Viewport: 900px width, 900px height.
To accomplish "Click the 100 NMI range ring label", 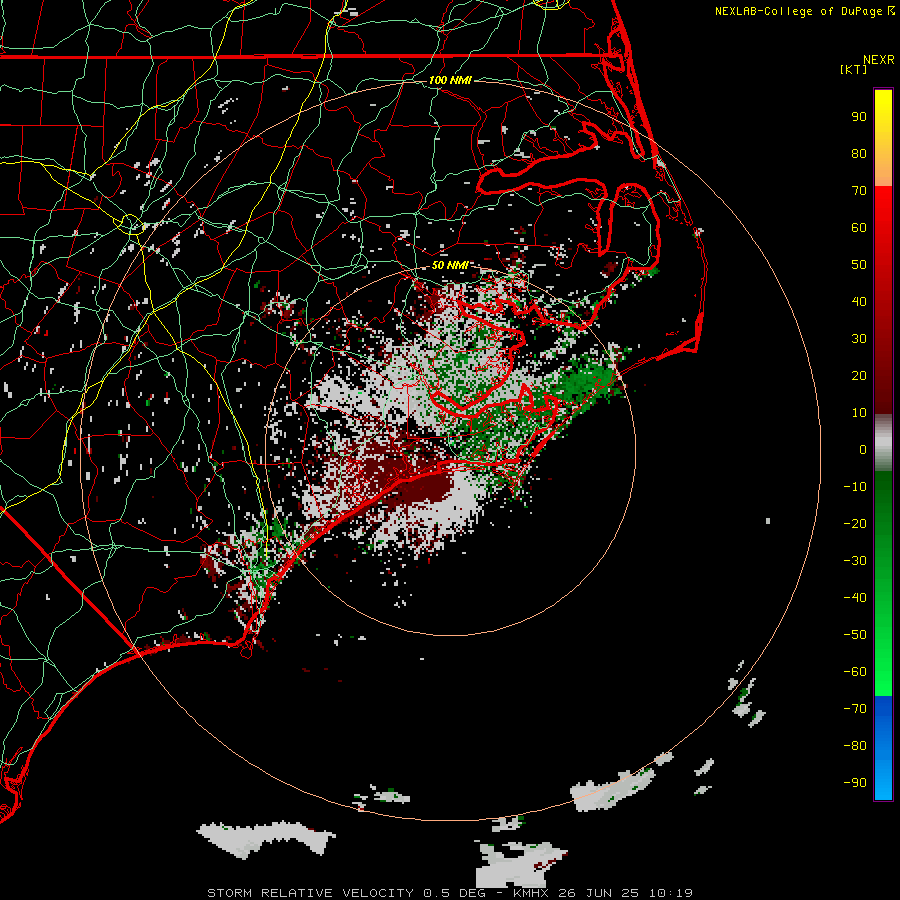I will click(450, 80).
